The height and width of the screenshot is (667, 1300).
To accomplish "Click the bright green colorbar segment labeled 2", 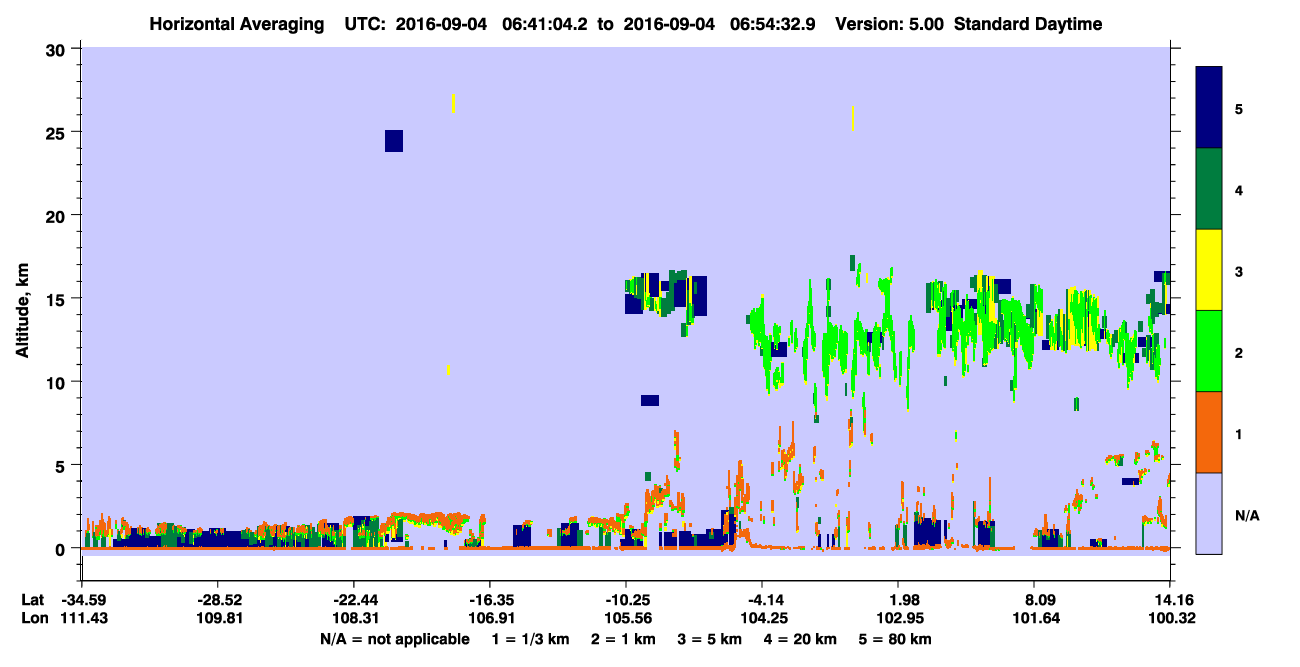I will tap(1209, 351).
